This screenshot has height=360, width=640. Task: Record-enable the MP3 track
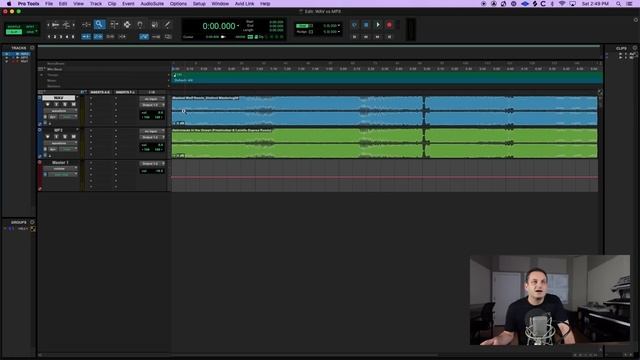click(x=48, y=137)
